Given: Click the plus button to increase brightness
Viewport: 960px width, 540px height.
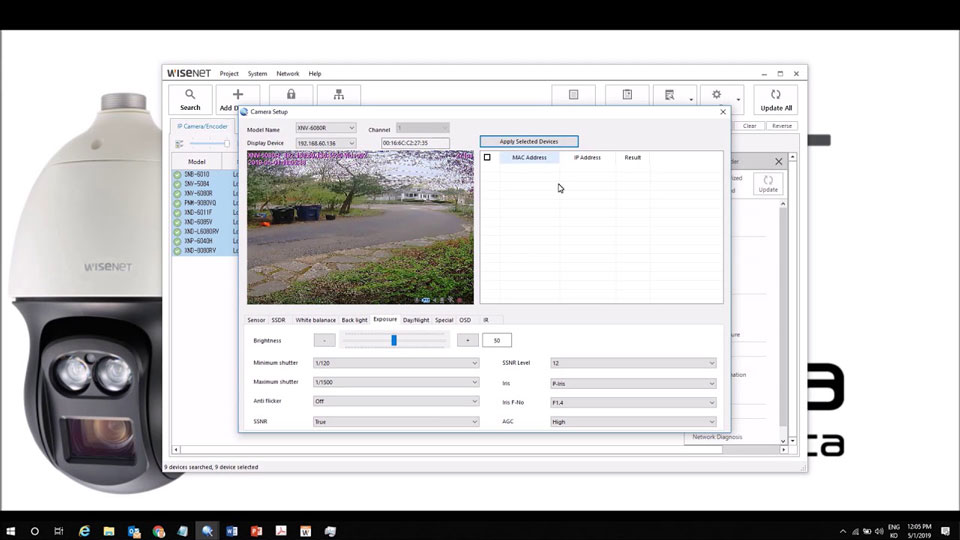Looking at the screenshot, I should tap(467, 340).
